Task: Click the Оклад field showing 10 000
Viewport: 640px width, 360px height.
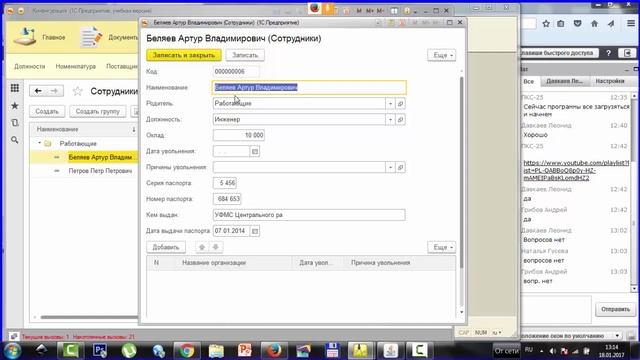Action: (x=239, y=135)
